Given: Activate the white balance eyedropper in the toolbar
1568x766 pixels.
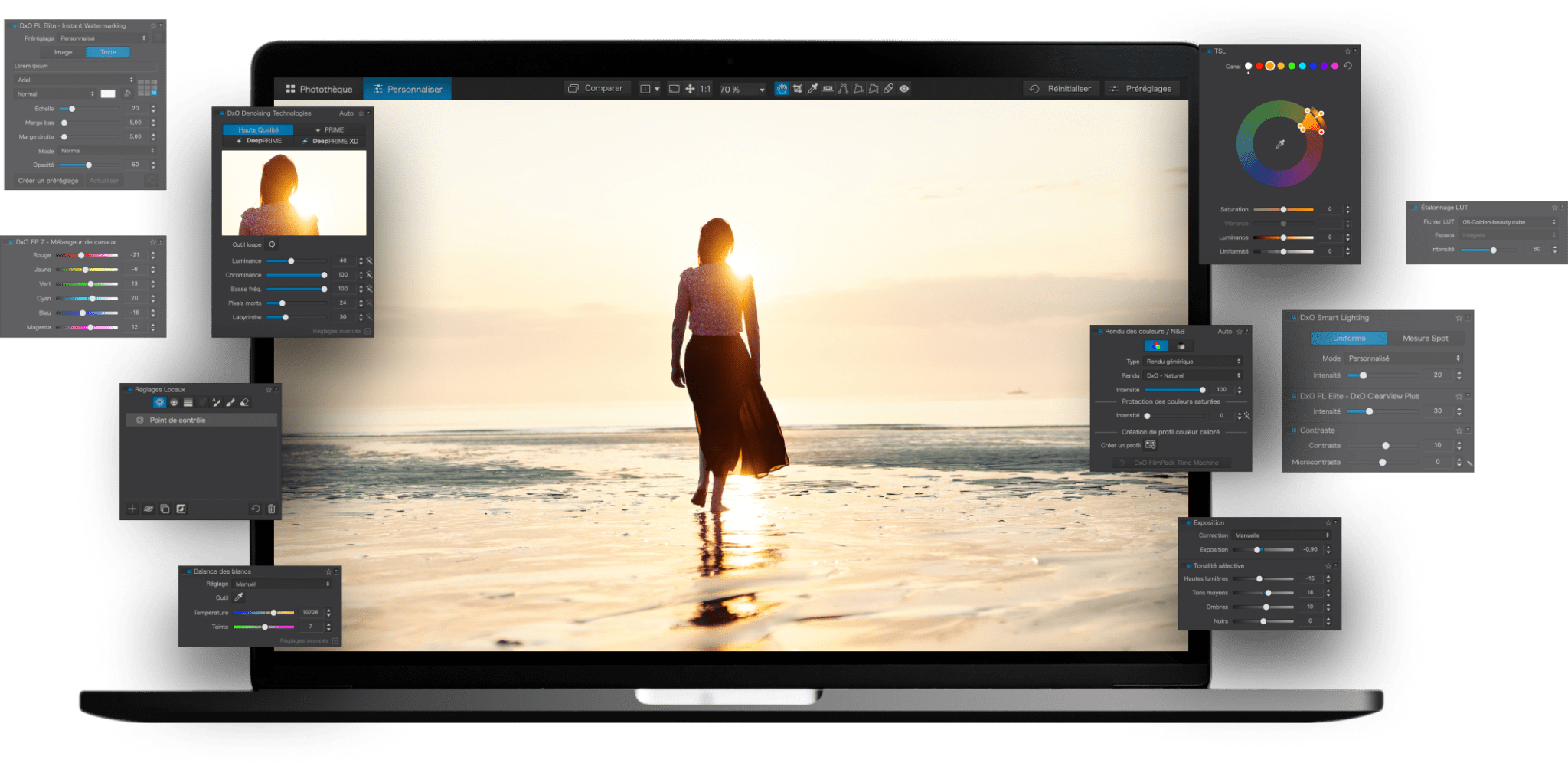Looking at the screenshot, I should pos(813,89).
